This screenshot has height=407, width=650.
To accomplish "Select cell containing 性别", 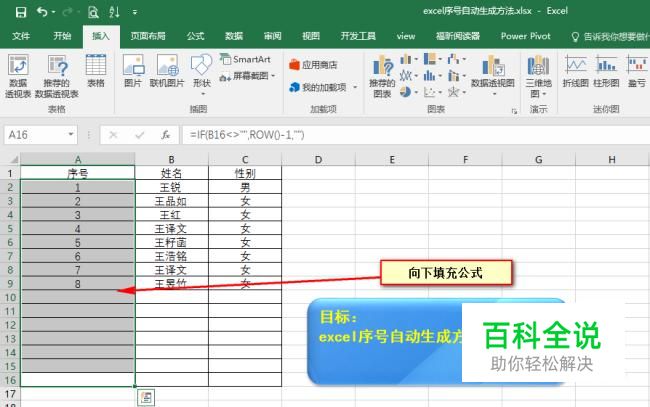I will click(245, 173).
